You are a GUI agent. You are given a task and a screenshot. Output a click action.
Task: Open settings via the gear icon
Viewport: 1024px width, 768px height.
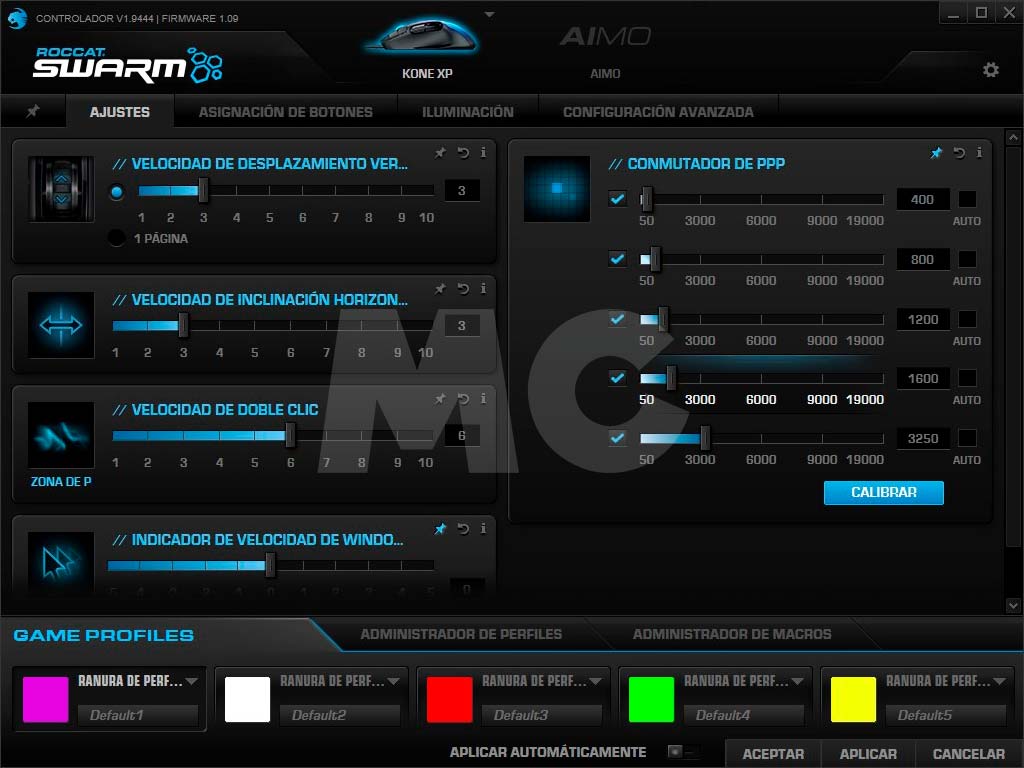coord(990,70)
